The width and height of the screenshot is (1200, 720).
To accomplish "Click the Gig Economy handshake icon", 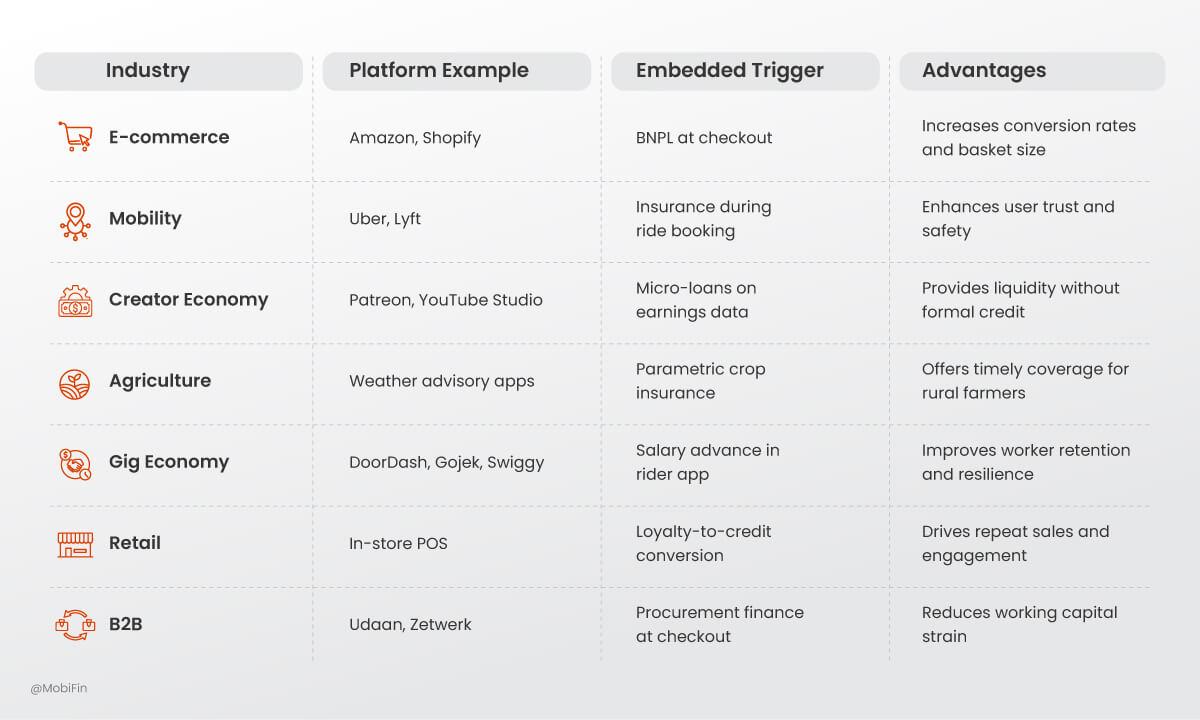I will click(x=75, y=463).
